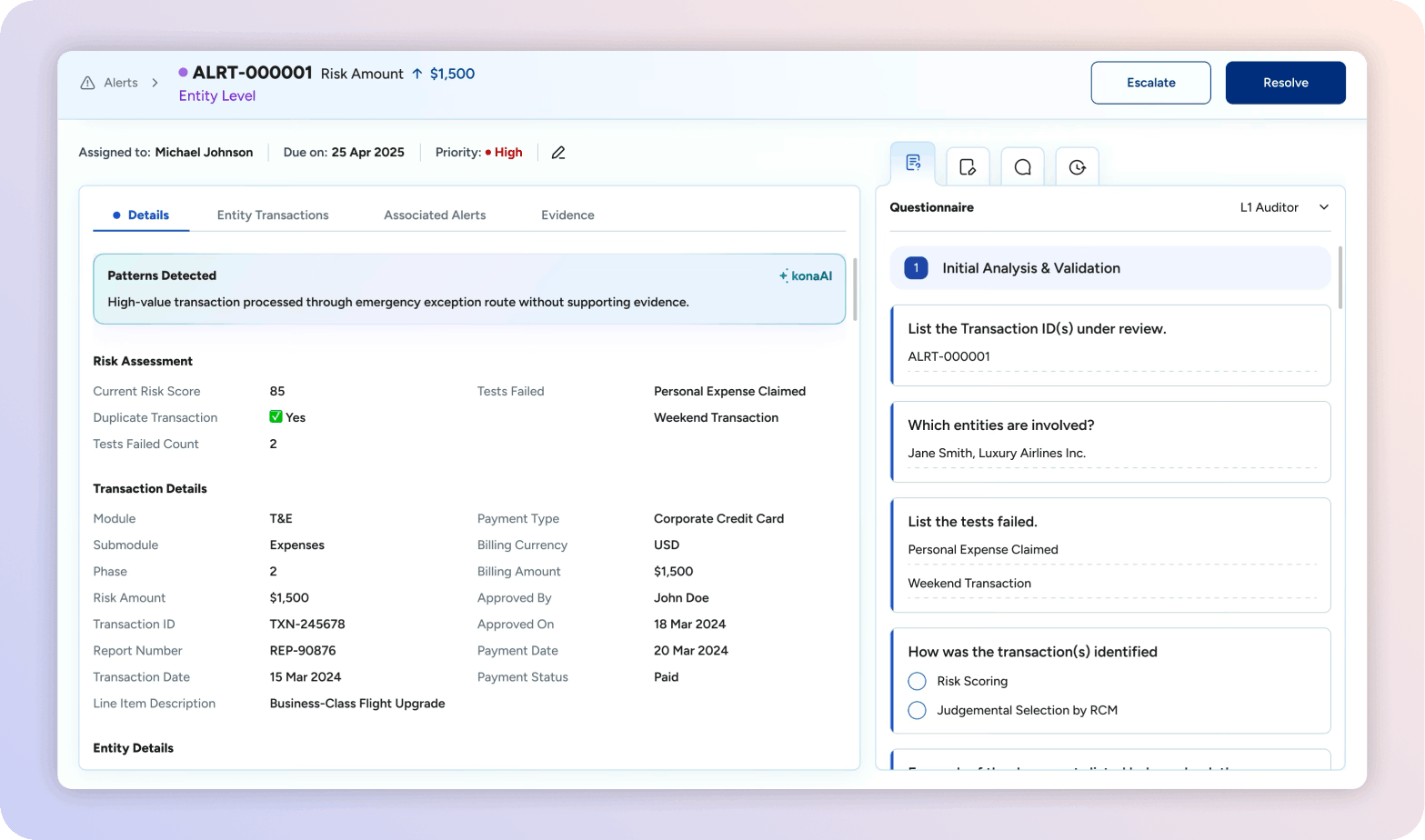This screenshot has height=840, width=1425.
Task: Switch to the Entity Transactions tab
Action: [273, 215]
